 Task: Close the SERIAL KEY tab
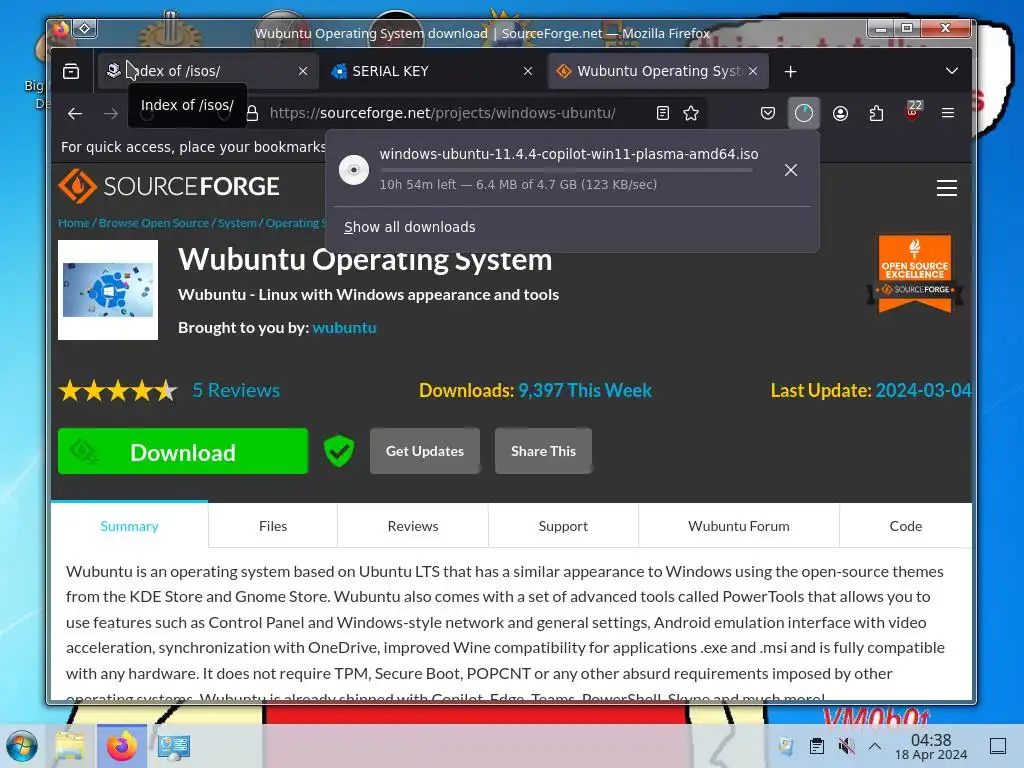pos(528,71)
